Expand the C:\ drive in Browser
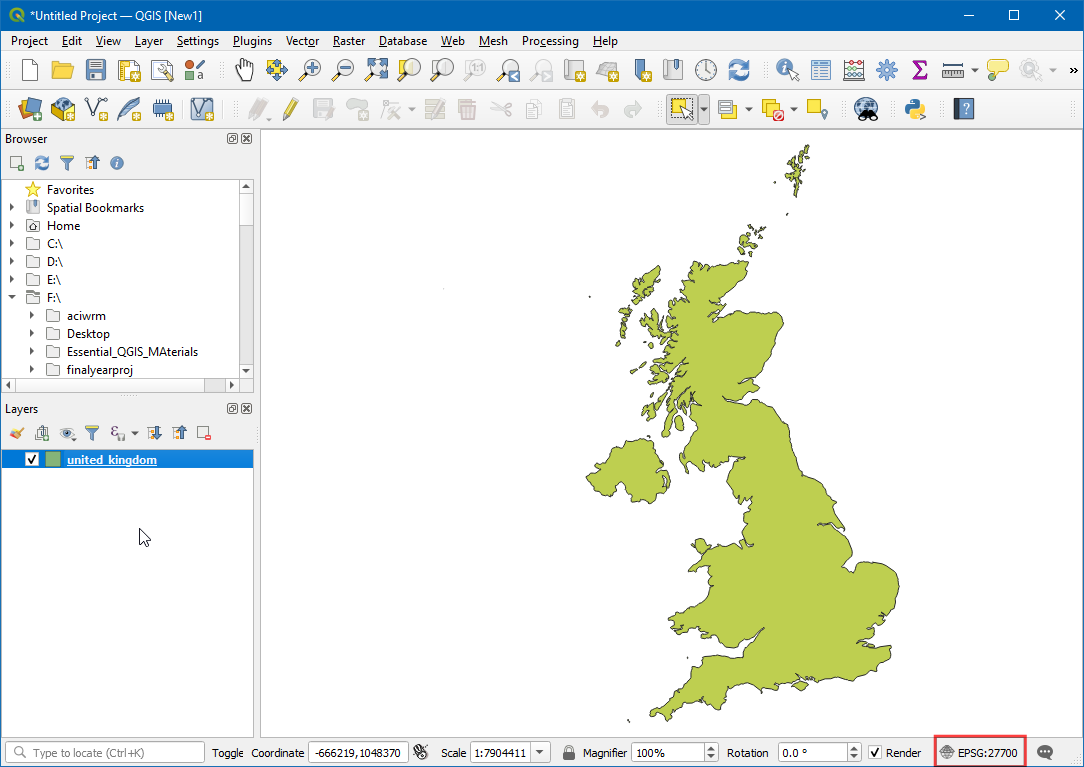1084x767 pixels. coord(12,244)
